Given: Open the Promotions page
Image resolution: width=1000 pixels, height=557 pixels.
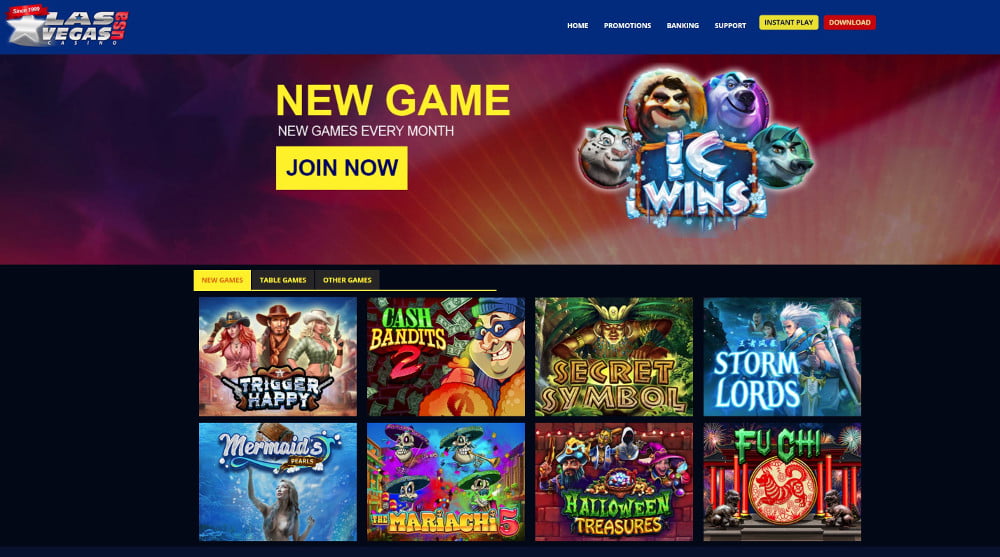Looking at the screenshot, I should (628, 26).
